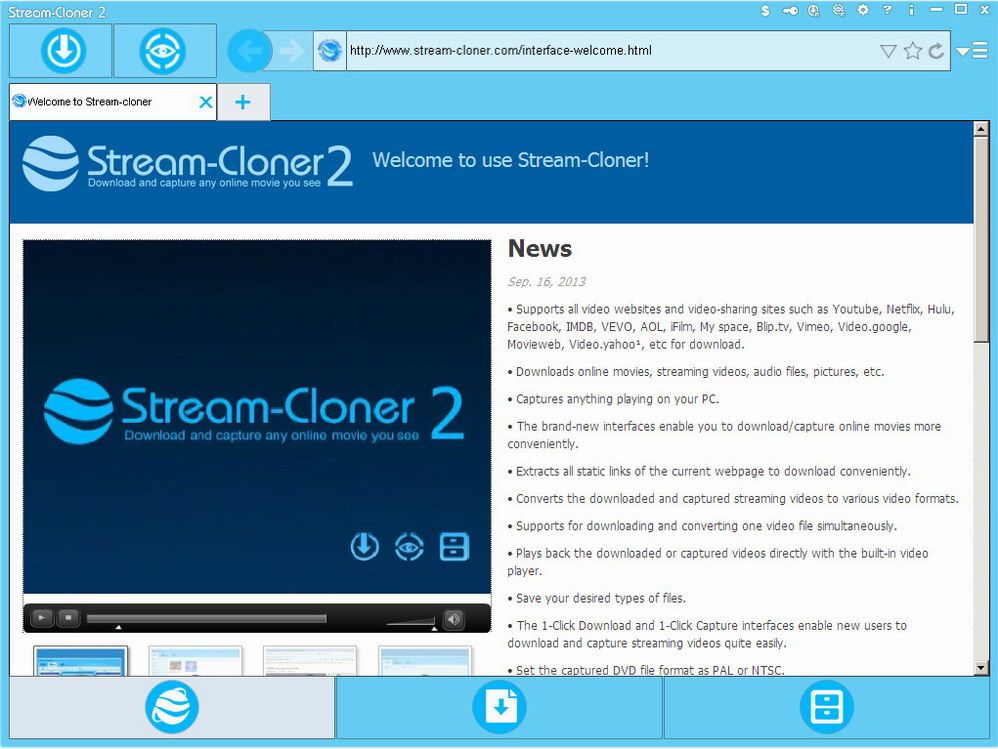Open a new tab with the plus button
The height and width of the screenshot is (749, 998).
(244, 101)
